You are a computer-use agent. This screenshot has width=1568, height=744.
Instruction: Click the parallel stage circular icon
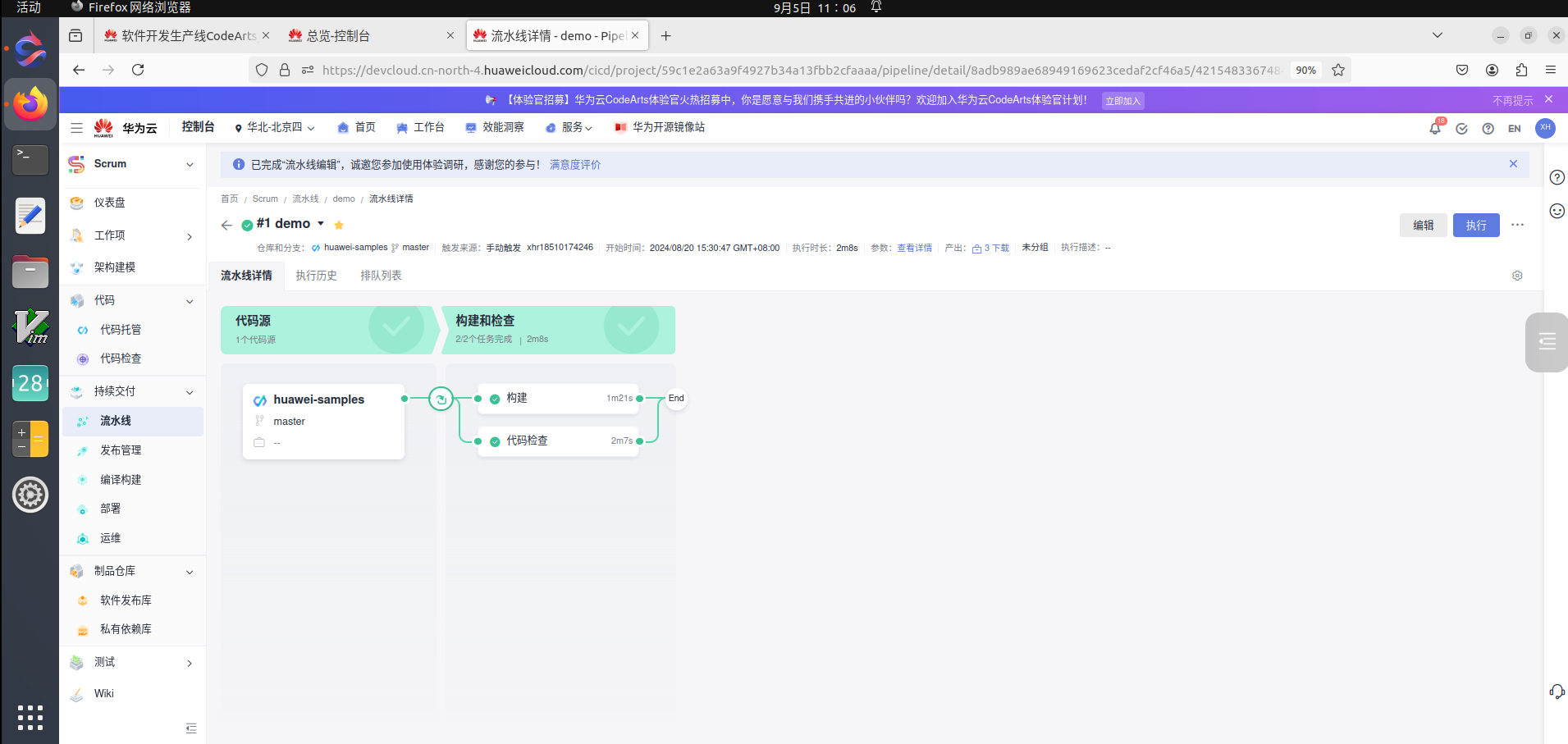(x=441, y=399)
